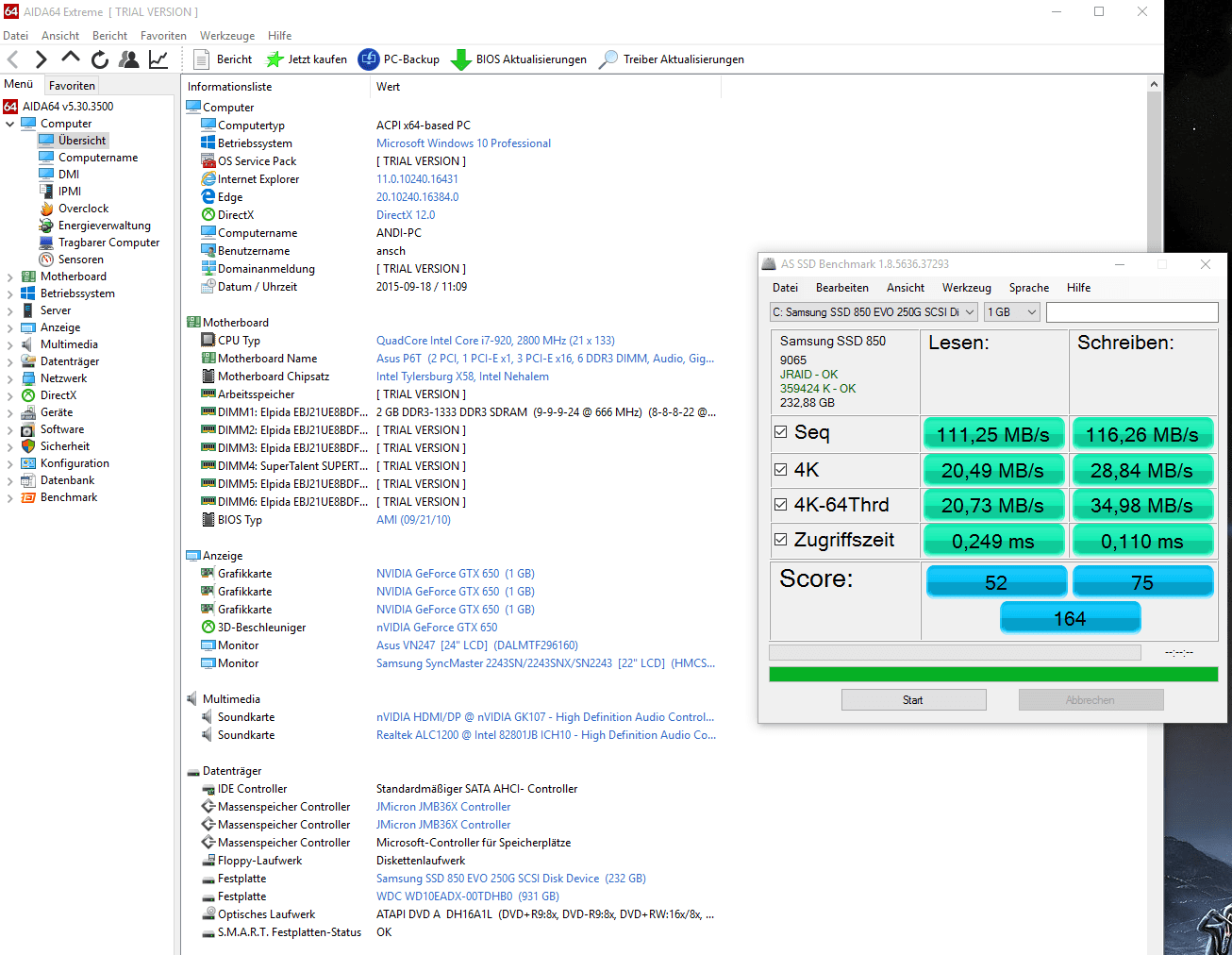The width and height of the screenshot is (1232, 955).
Task: Click the forward navigation arrow in AIDA64 toolbar
Action: pos(42,59)
